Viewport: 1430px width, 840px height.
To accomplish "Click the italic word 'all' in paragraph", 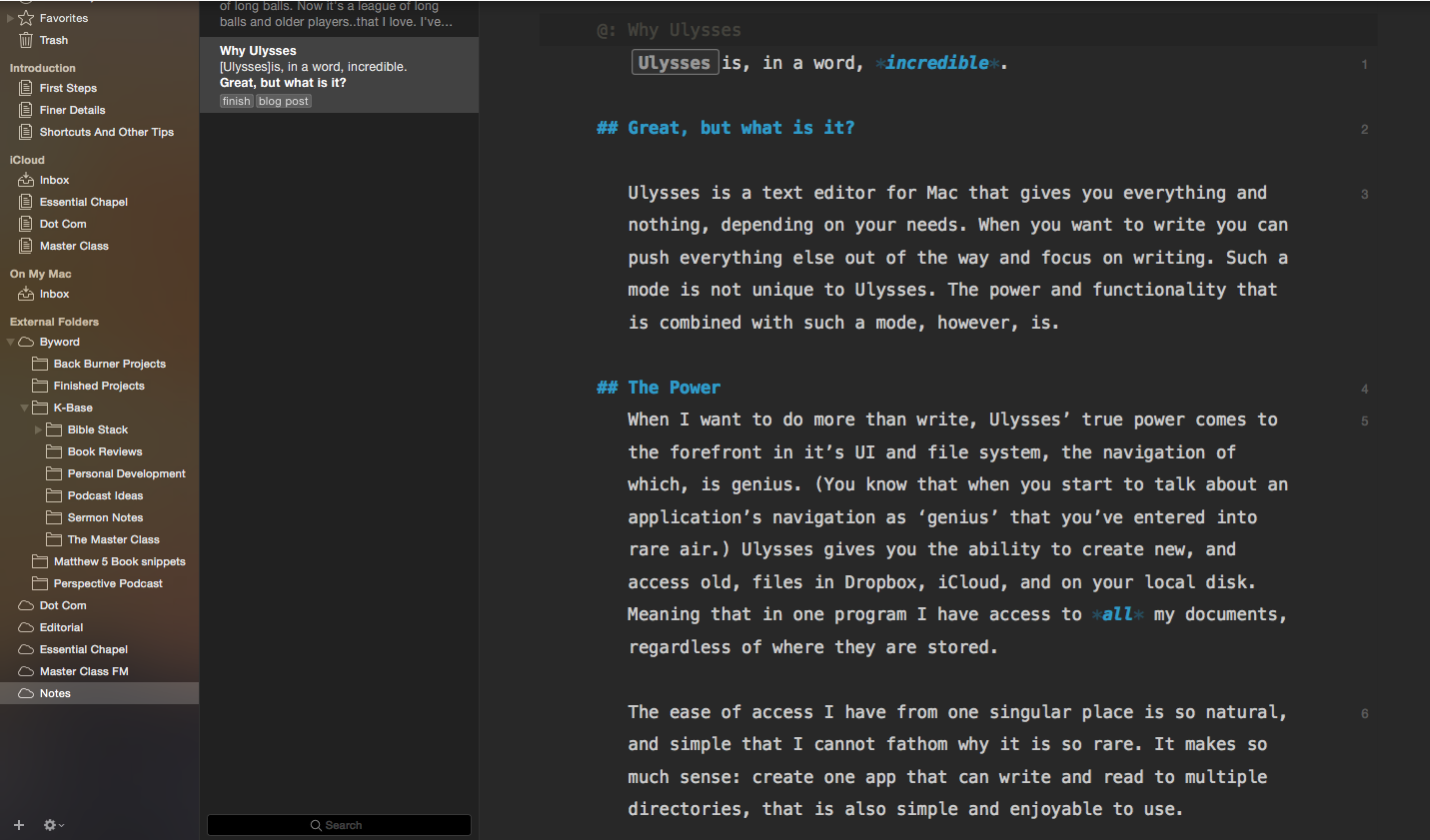I will (x=1117, y=614).
